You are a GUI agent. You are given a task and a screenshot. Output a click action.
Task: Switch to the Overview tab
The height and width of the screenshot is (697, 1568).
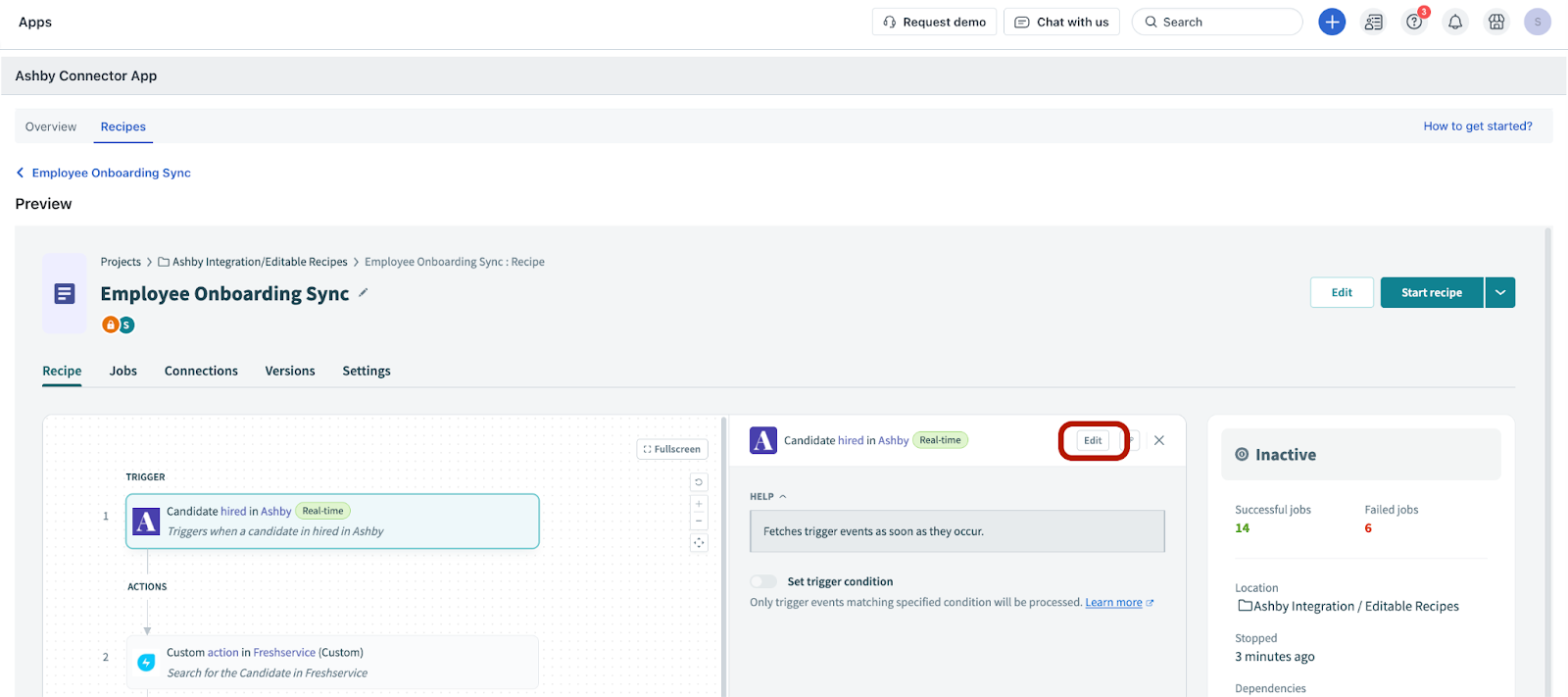coord(51,126)
